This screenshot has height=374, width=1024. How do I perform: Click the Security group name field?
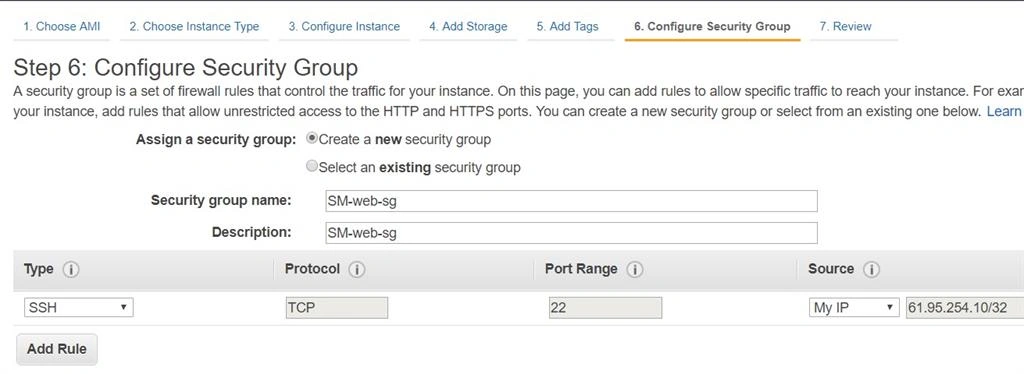pos(571,201)
